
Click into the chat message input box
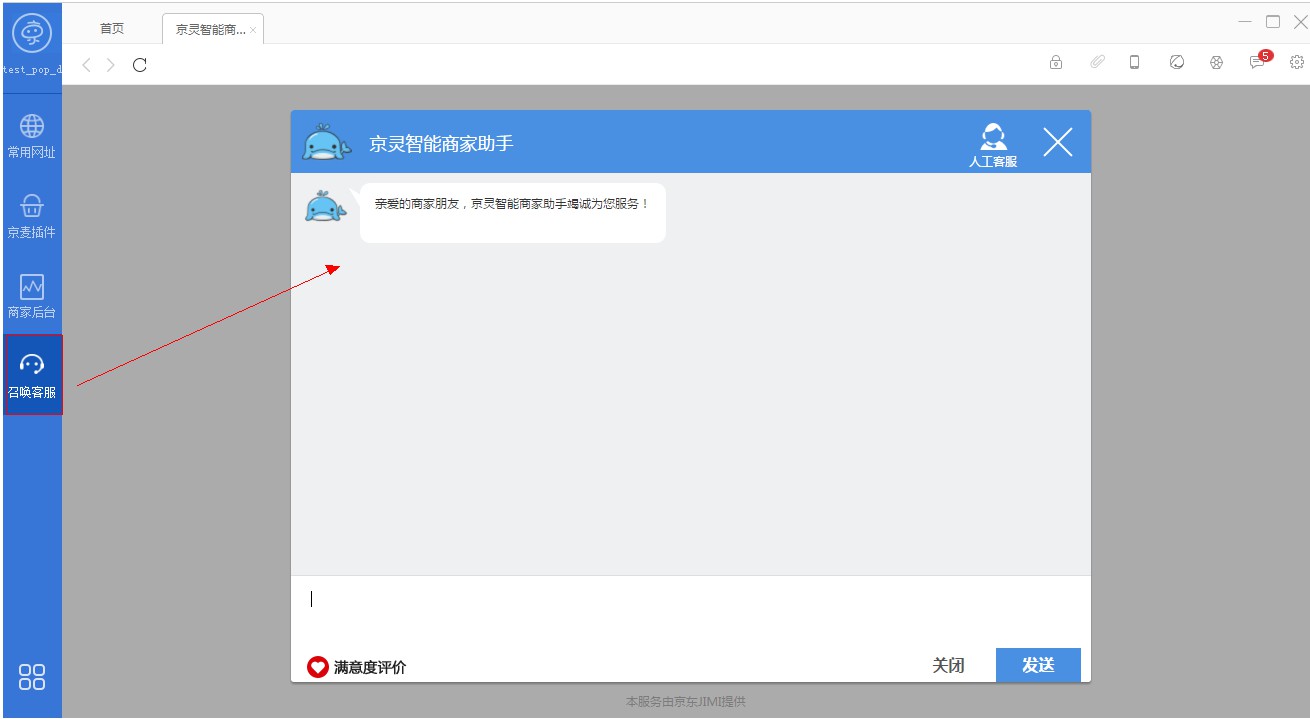coord(691,610)
